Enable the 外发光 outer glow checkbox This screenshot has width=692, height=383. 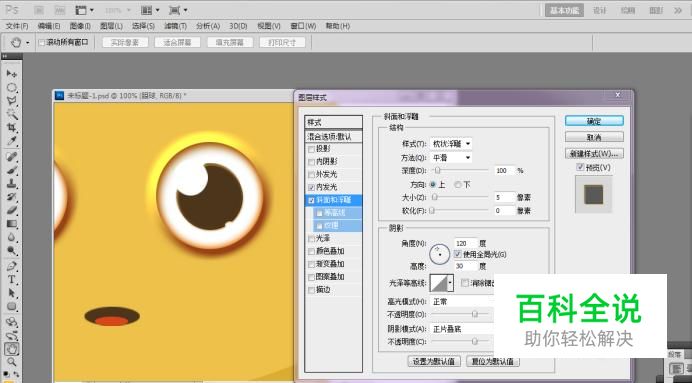(311, 174)
